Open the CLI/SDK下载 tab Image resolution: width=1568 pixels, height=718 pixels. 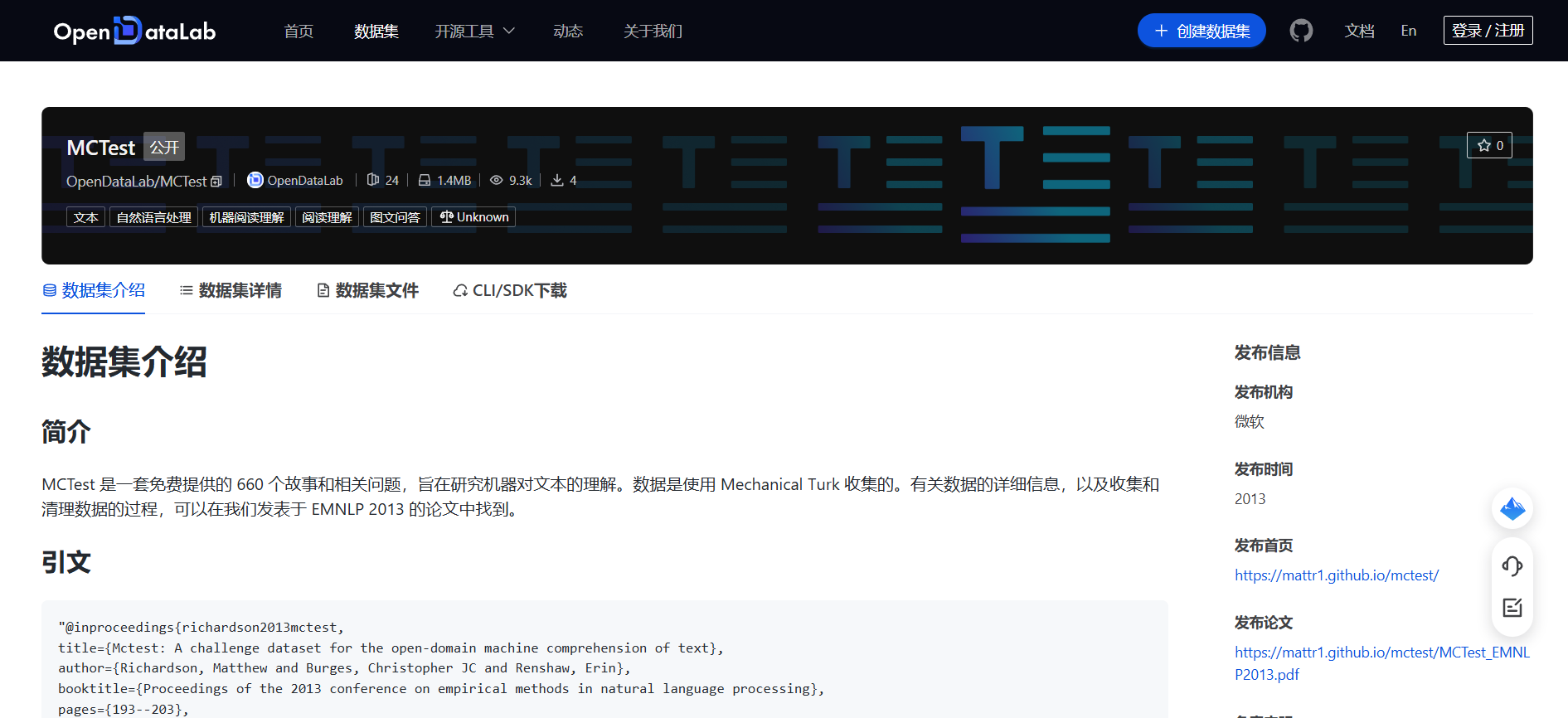click(x=510, y=290)
